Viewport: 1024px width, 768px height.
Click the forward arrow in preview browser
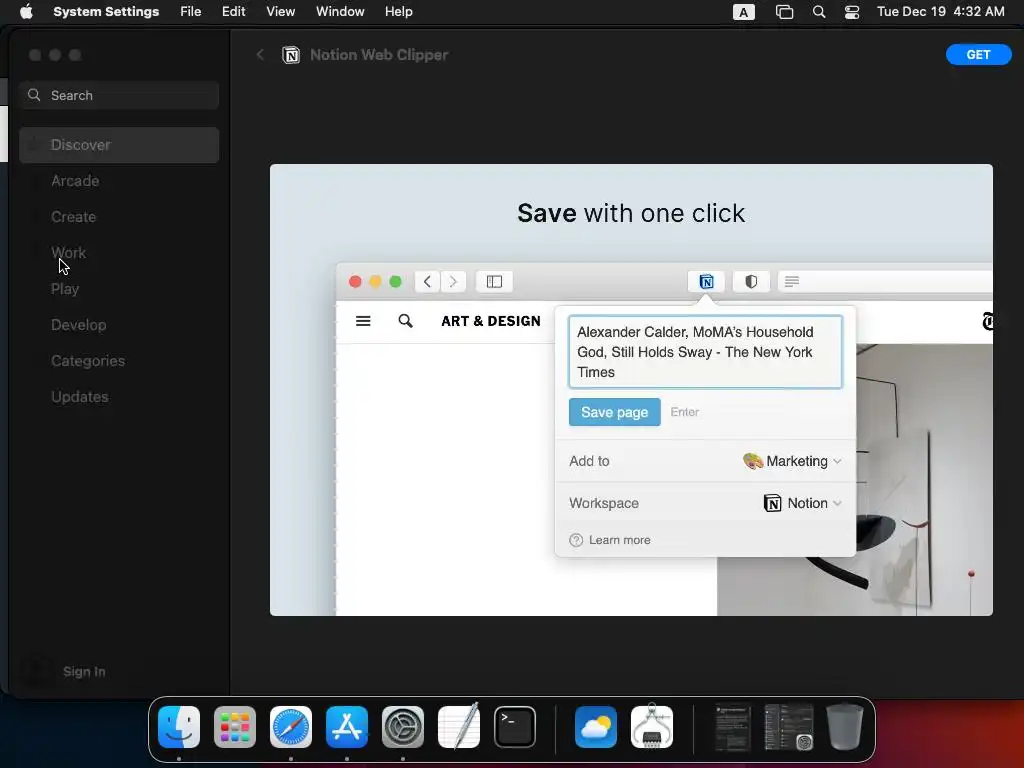pyautogui.click(x=453, y=281)
